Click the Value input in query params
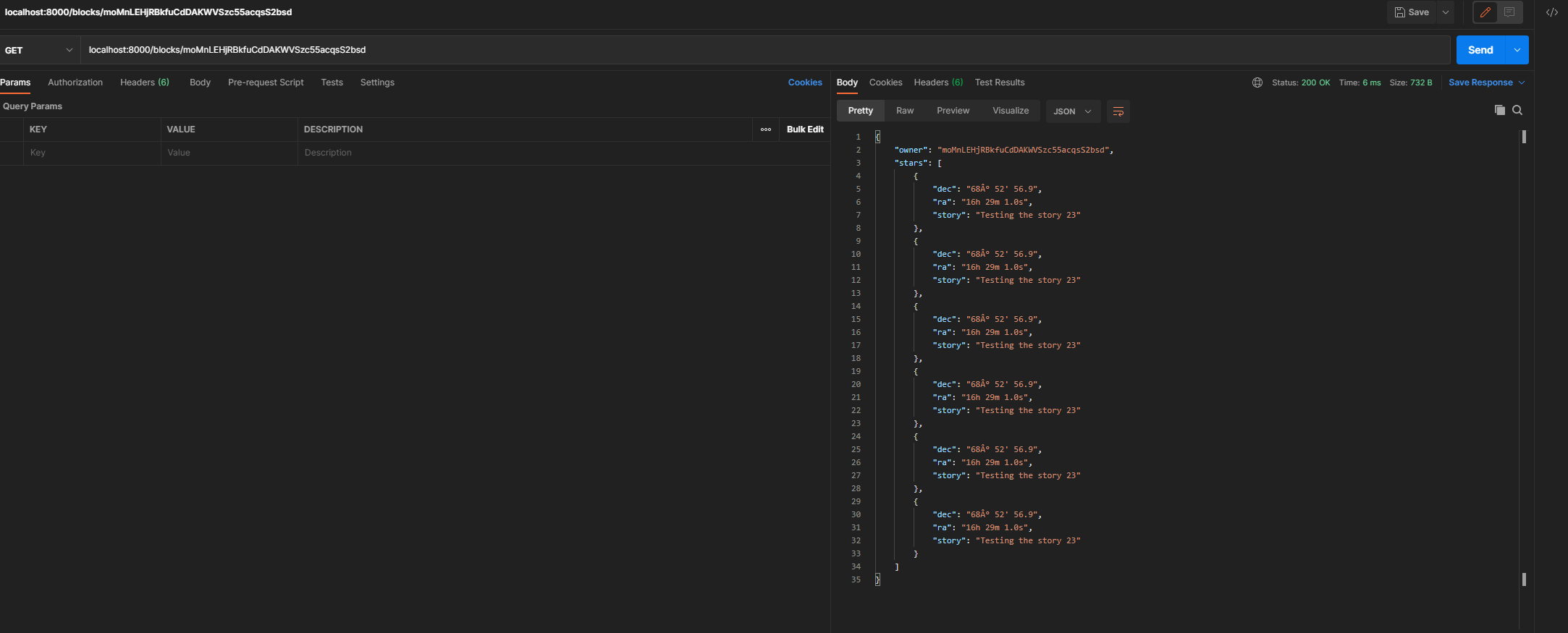1568x633 pixels. [229, 153]
